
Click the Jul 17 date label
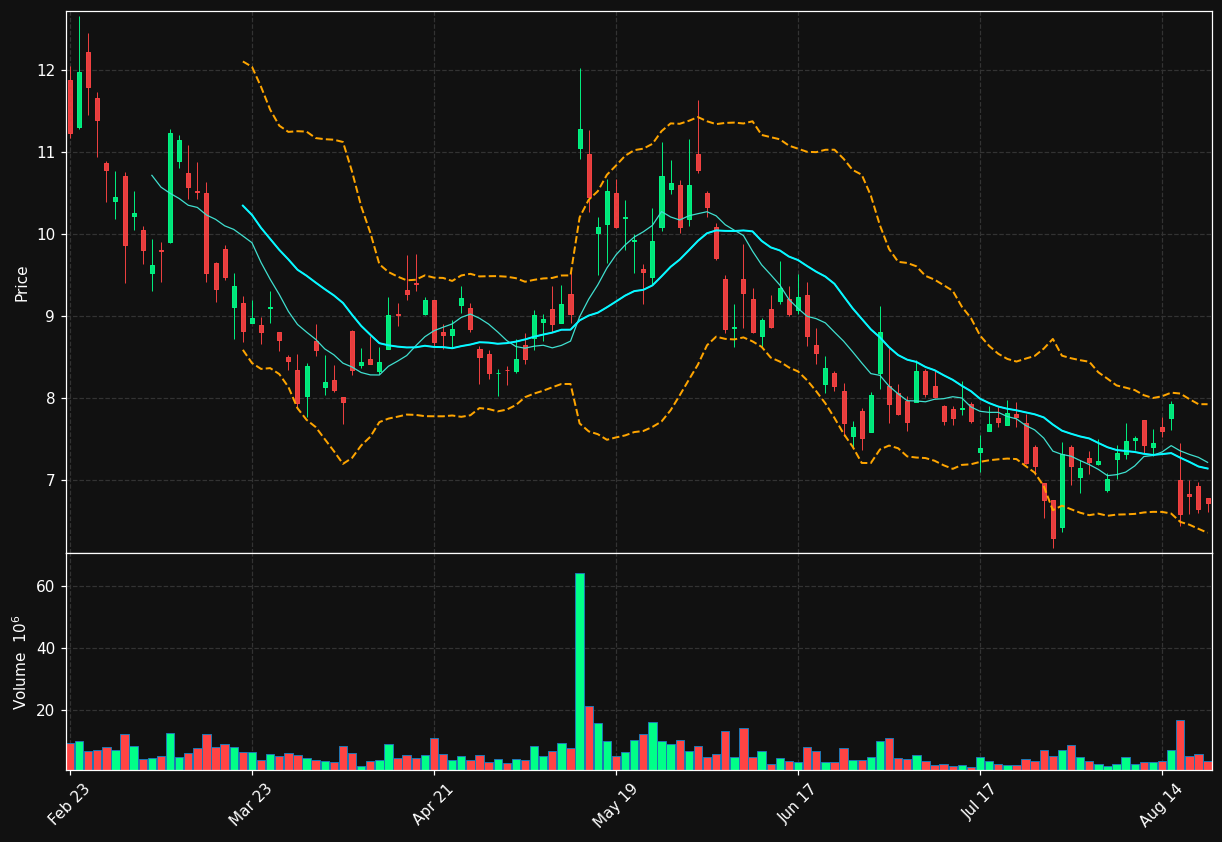point(980,805)
